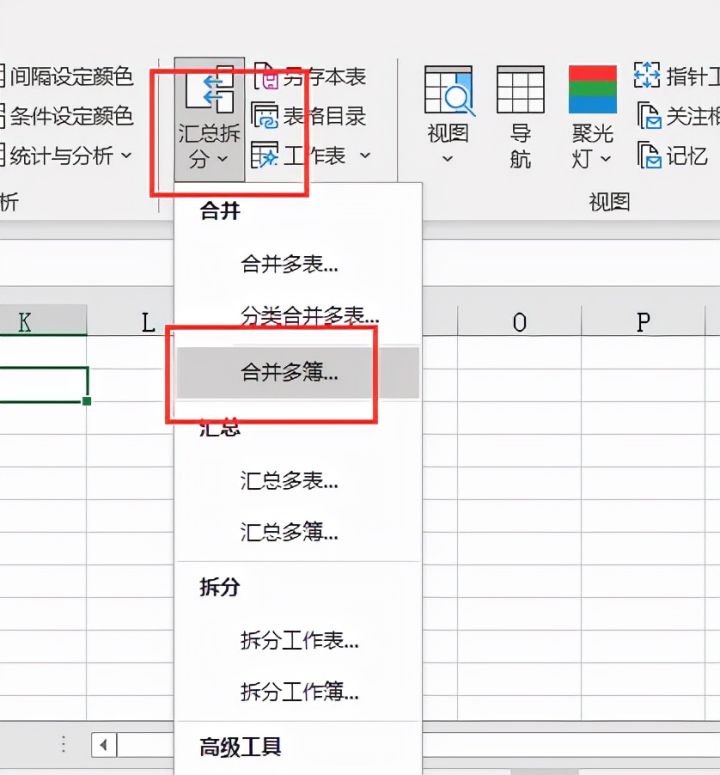Click the 关注 follow icon

[x=649, y=116]
